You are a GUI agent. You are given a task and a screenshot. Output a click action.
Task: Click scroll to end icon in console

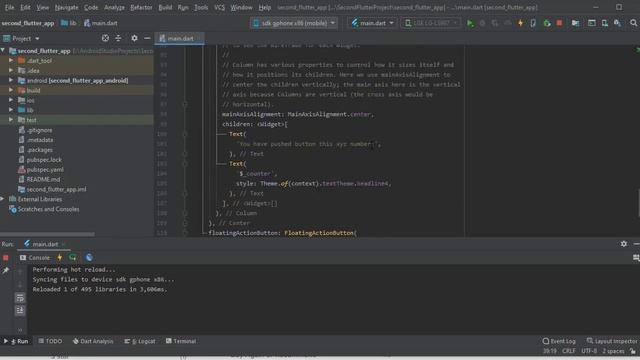(20, 311)
